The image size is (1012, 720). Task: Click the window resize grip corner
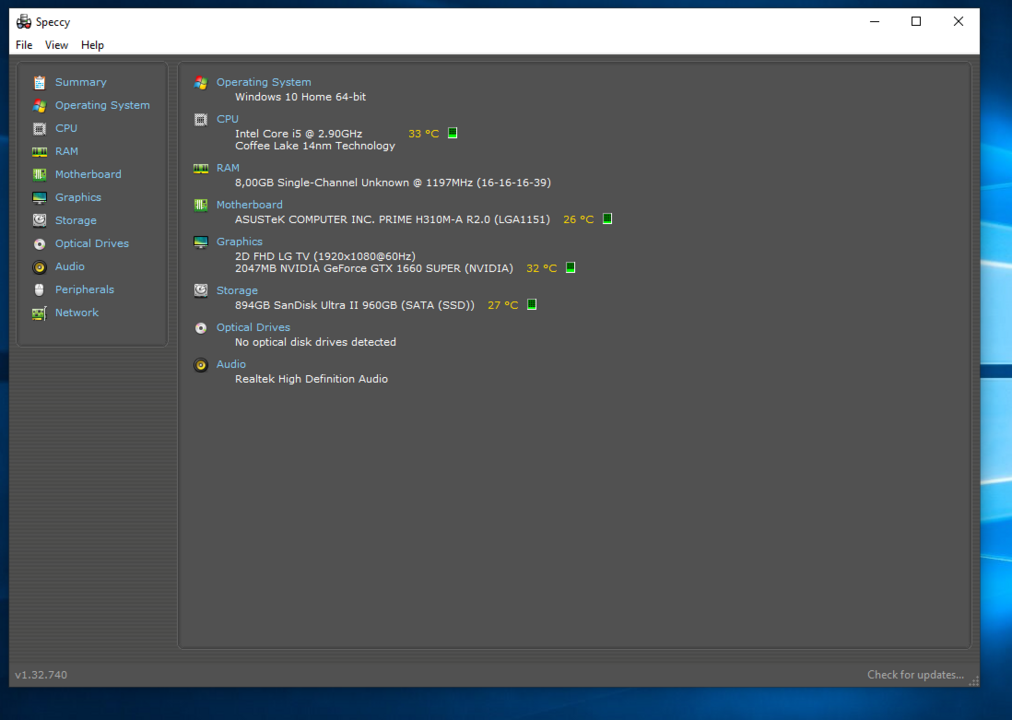click(x=974, y=681)
